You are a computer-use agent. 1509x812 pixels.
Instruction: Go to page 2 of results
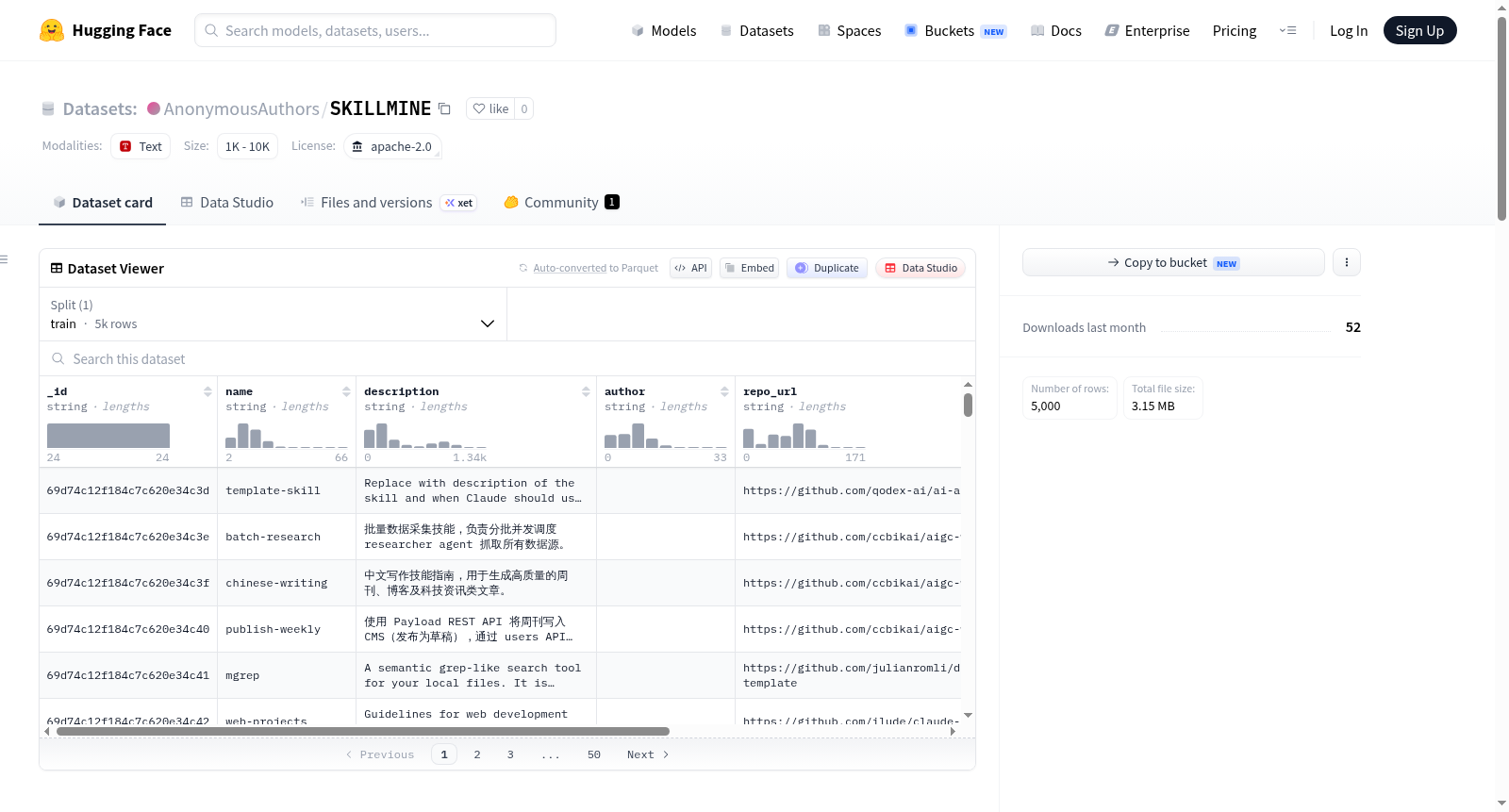pyautogui.click(x=477, y=754)
